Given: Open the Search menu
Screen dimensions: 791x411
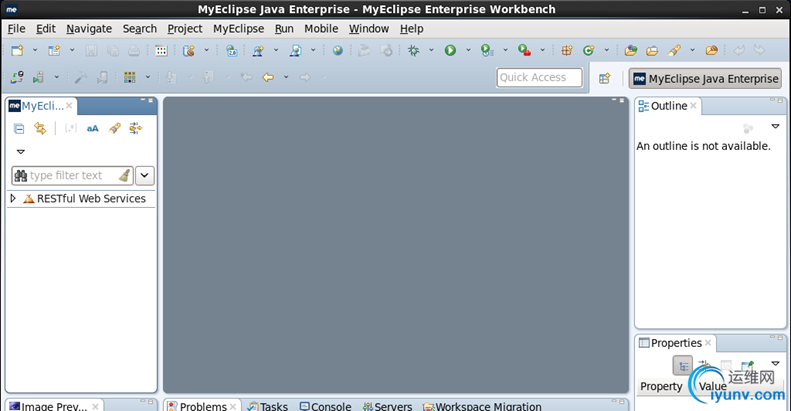Looking at the screenshot, I should click(x=140, y=29).
